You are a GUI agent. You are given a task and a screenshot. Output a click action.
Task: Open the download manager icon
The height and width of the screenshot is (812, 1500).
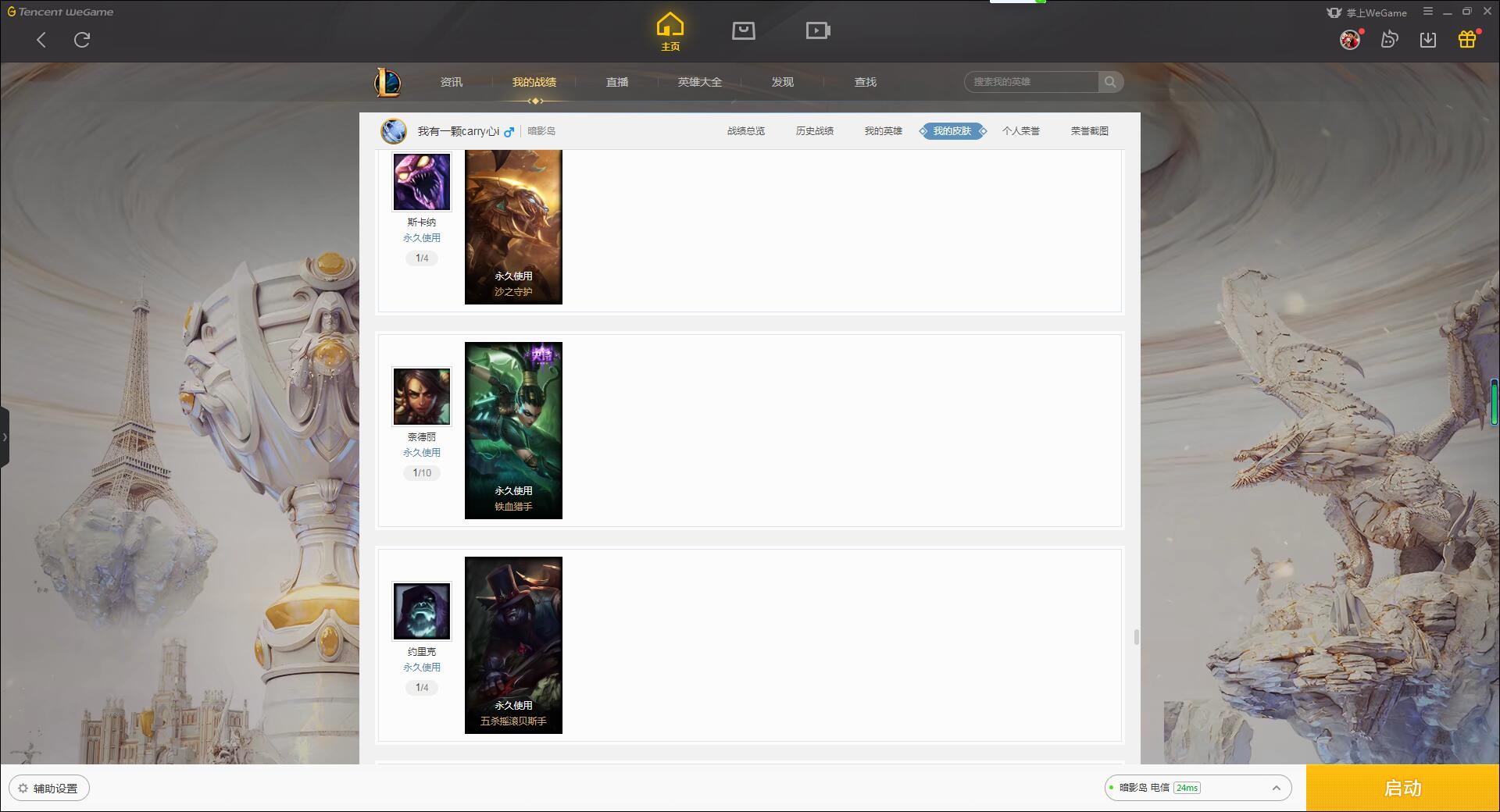1428,40
